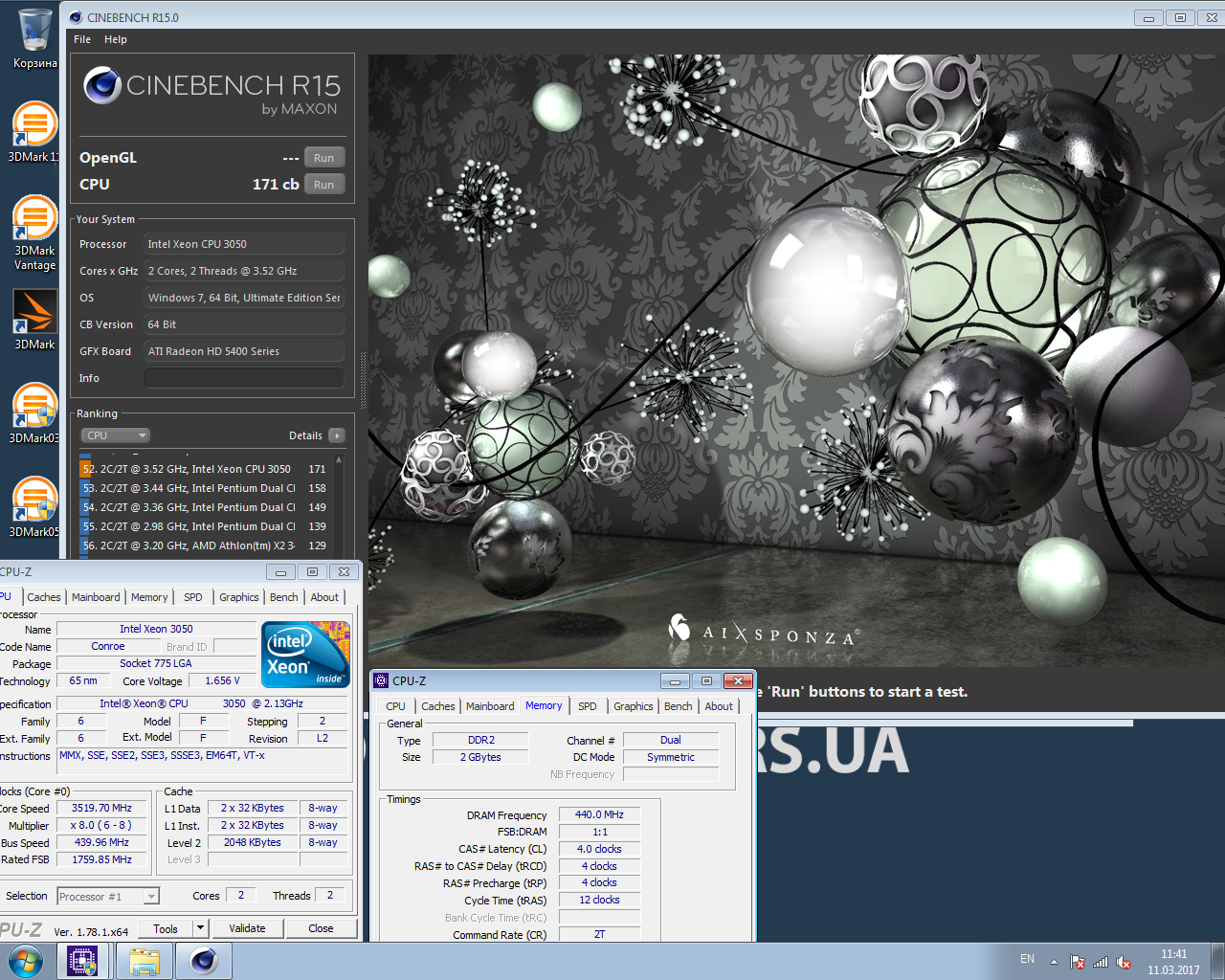Image resolution: width=1225 pixels, height=980 pixels.
Task: Open Bench tab in left CPU-Z window
Action: 284,597
